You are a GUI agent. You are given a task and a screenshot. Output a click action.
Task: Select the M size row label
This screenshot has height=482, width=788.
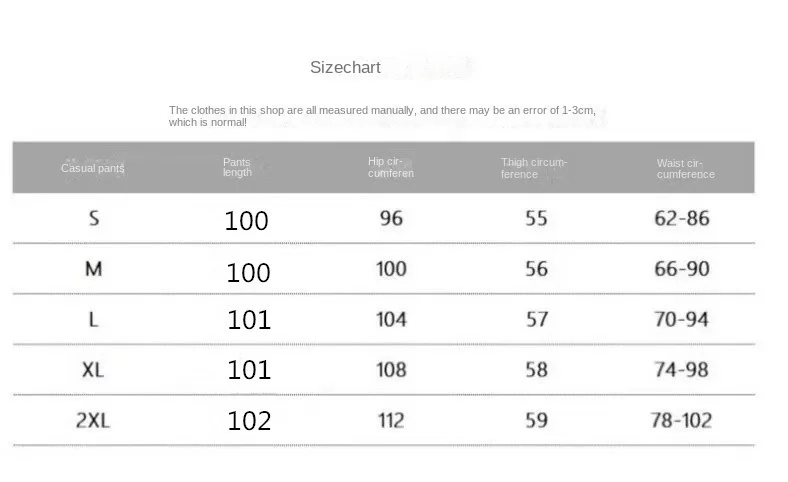coord(94,269)
